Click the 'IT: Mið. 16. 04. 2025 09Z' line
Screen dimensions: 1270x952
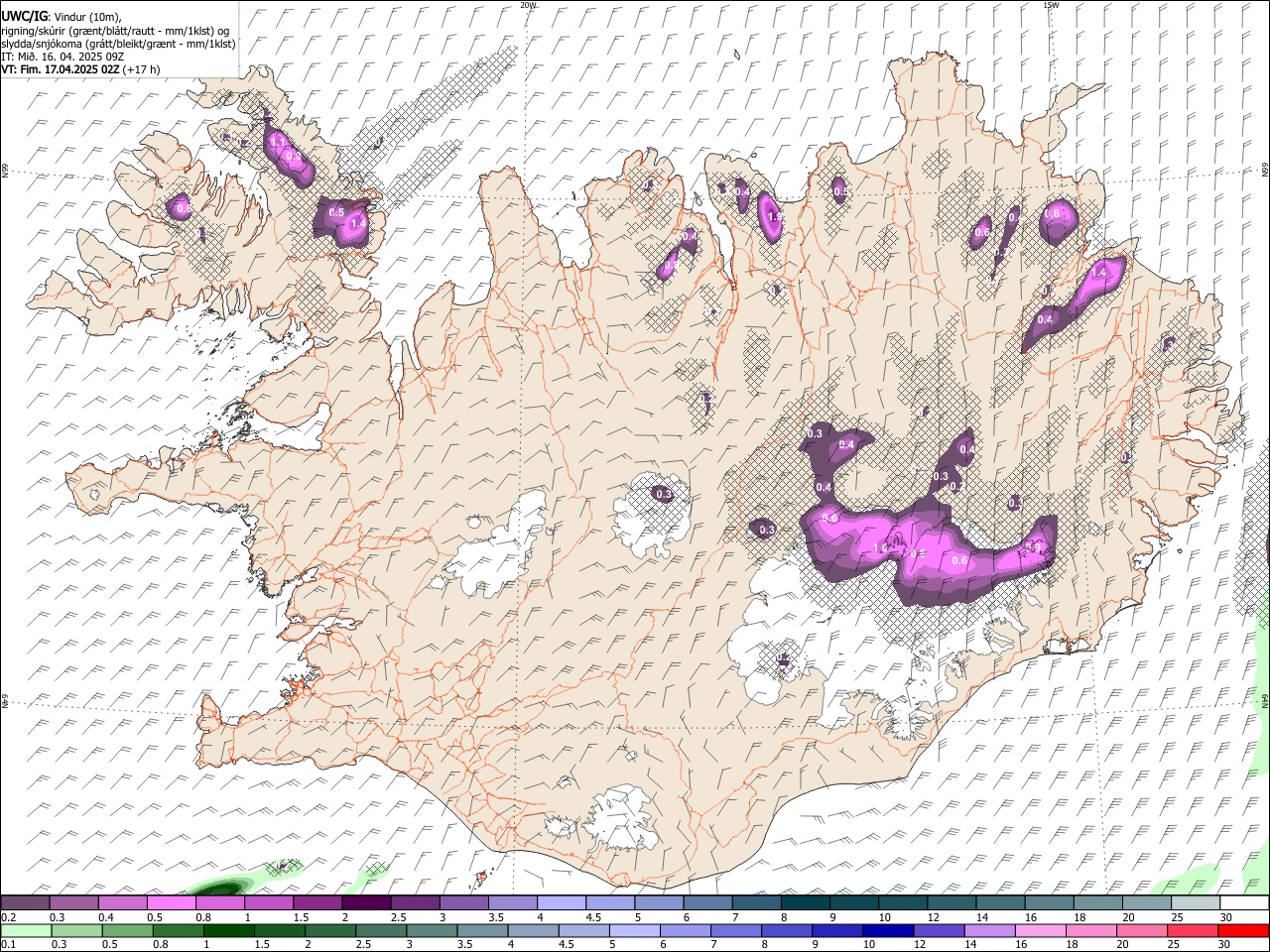click(x=63, y=57)
